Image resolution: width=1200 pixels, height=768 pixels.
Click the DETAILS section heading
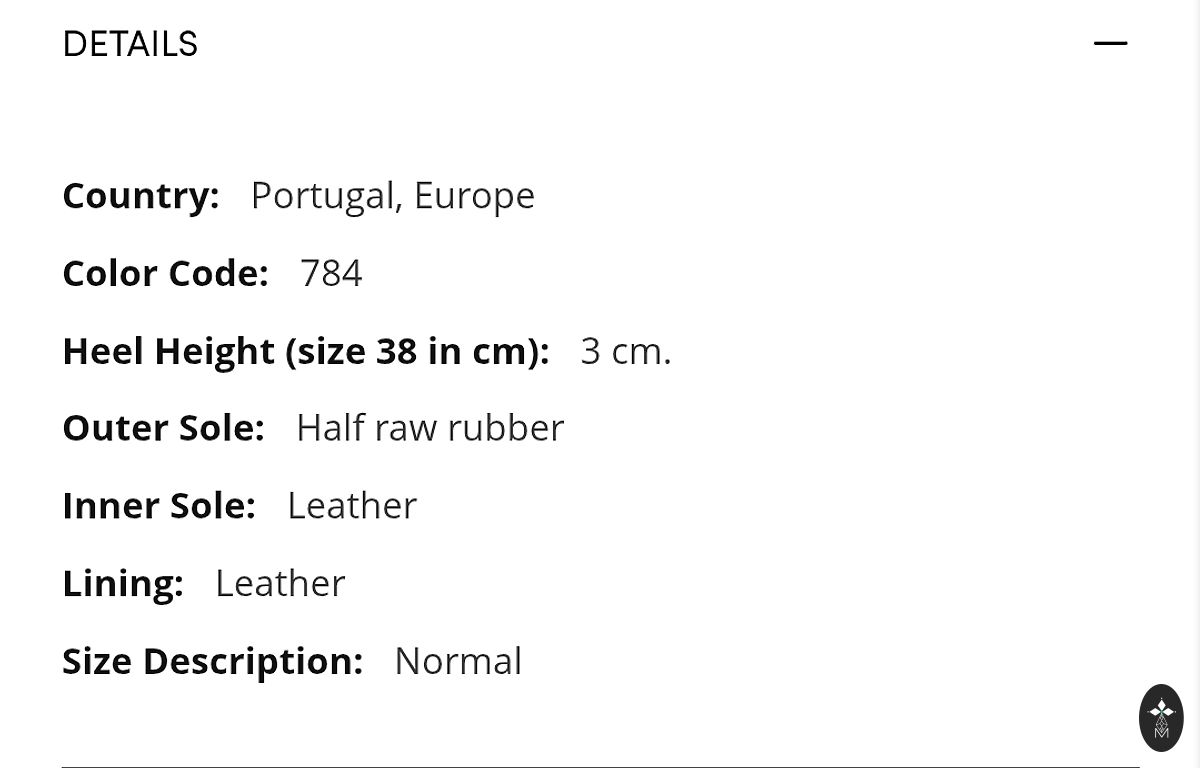130,44
